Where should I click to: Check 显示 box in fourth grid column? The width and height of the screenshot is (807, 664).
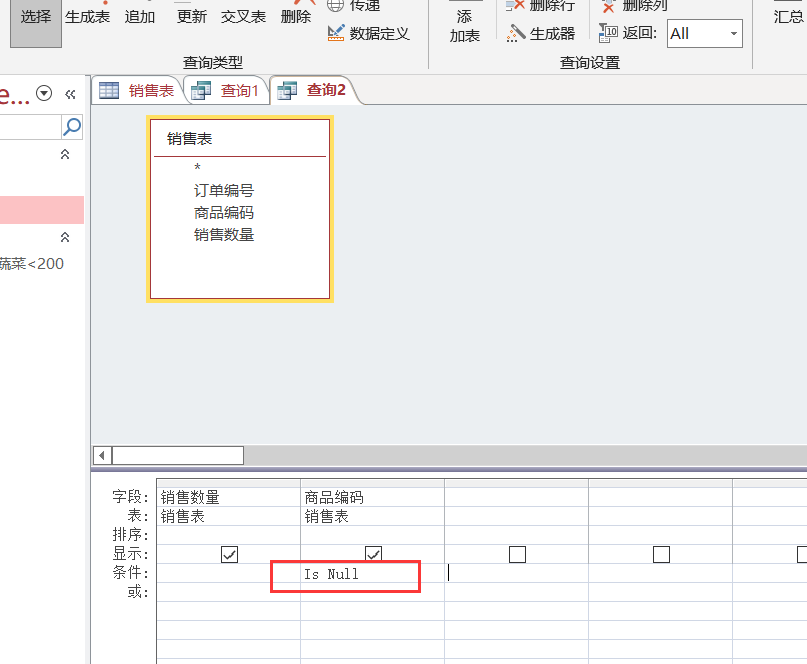click(x=661, y=554)
